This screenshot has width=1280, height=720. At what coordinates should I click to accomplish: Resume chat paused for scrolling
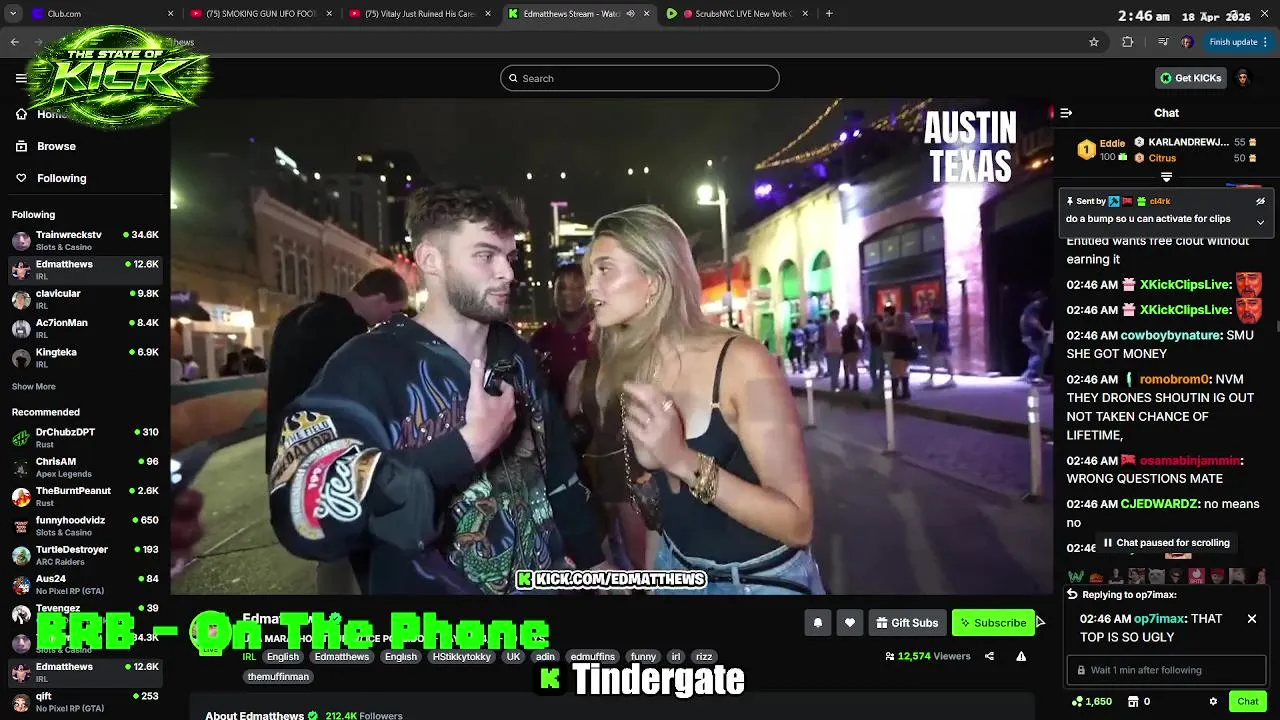click(1166, 543)
